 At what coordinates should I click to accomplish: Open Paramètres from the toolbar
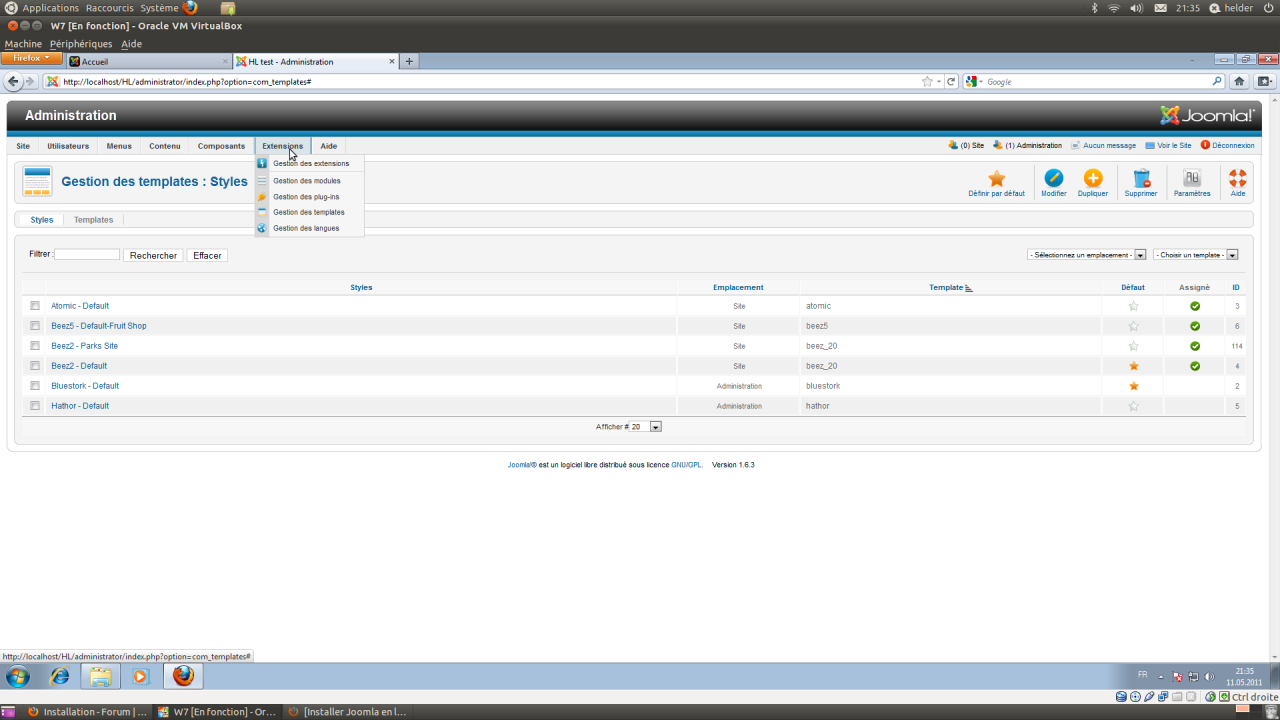click(x=1192, y=179)
